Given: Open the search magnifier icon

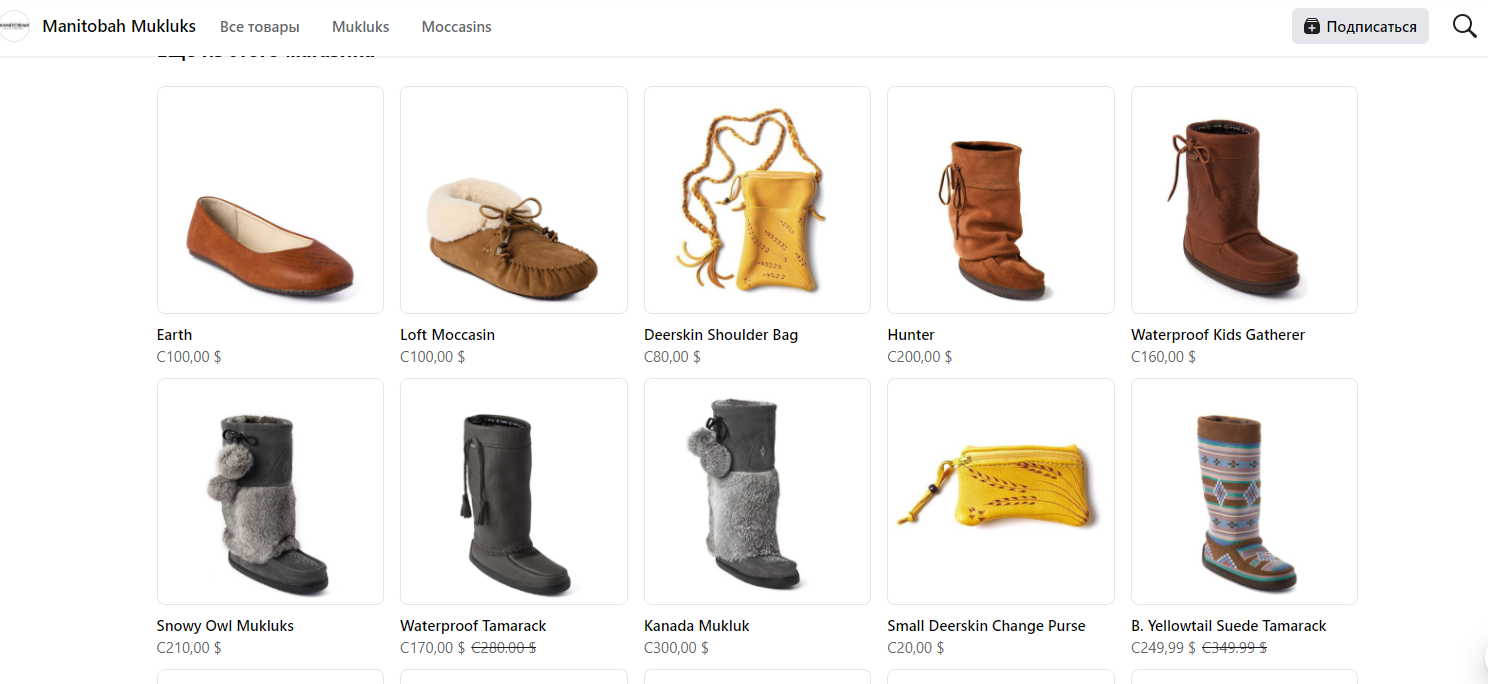Looking at the screenshot, I should [1464, 27].
